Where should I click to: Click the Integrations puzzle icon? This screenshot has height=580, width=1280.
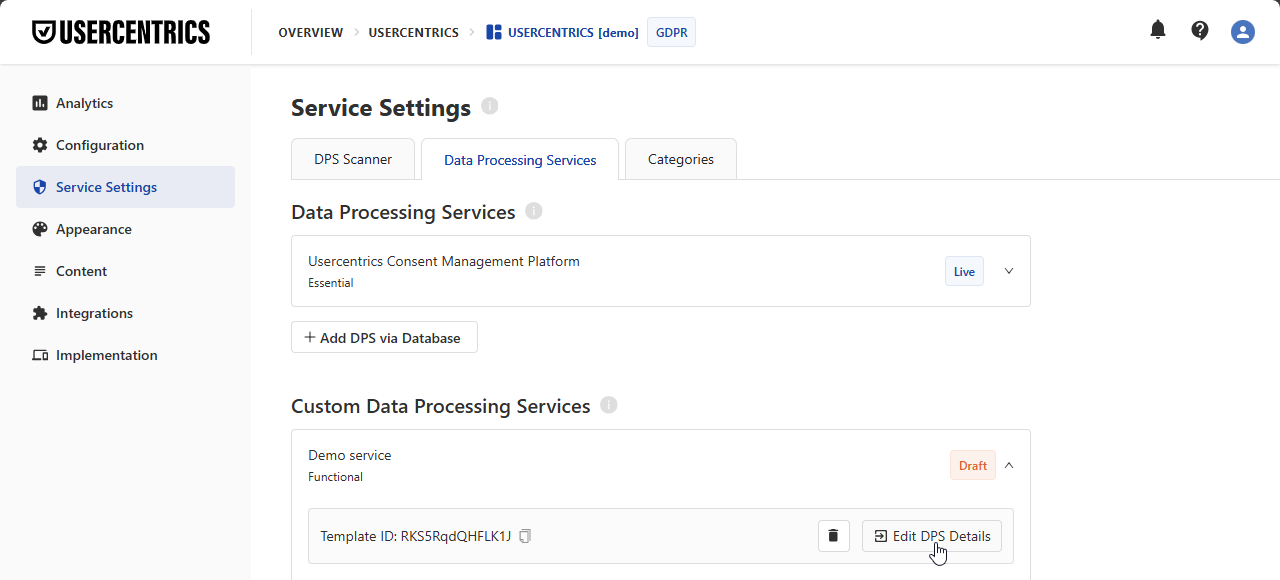click(40, 313)
